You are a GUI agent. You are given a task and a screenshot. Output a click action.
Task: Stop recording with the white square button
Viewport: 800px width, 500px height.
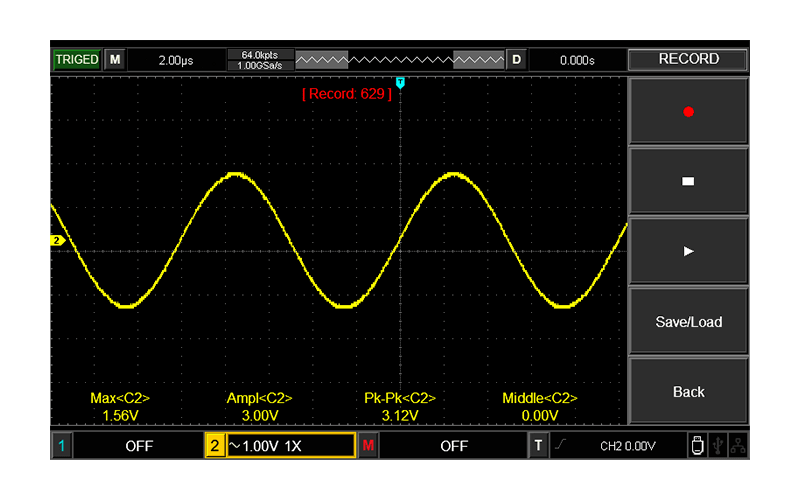tap(688, 182)
